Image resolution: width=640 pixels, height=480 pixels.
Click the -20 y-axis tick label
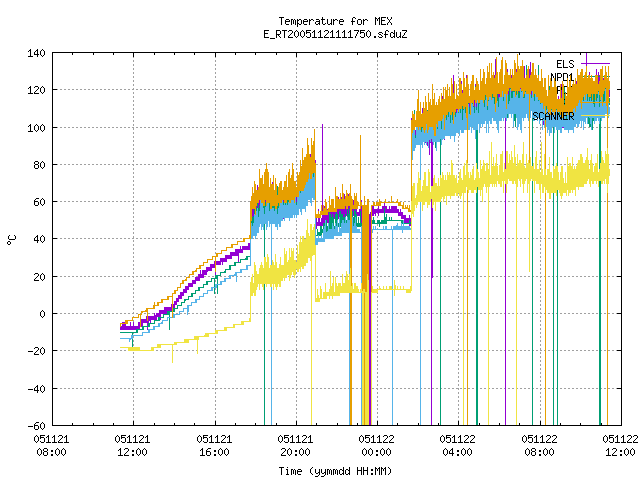[36, 351]
